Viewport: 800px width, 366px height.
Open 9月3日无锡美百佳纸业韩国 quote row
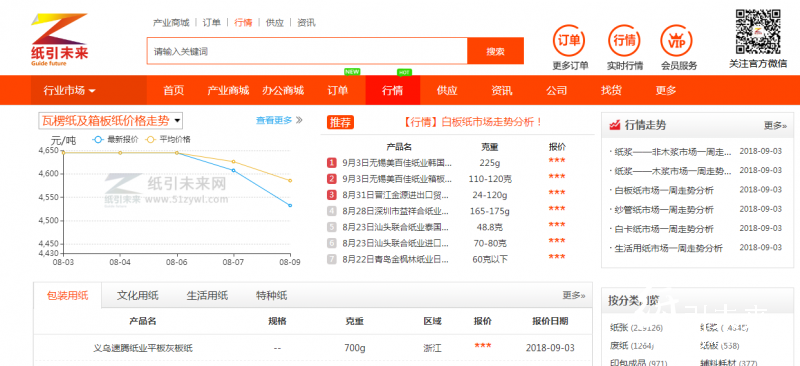pyautogui.click(x=397, y=163)
